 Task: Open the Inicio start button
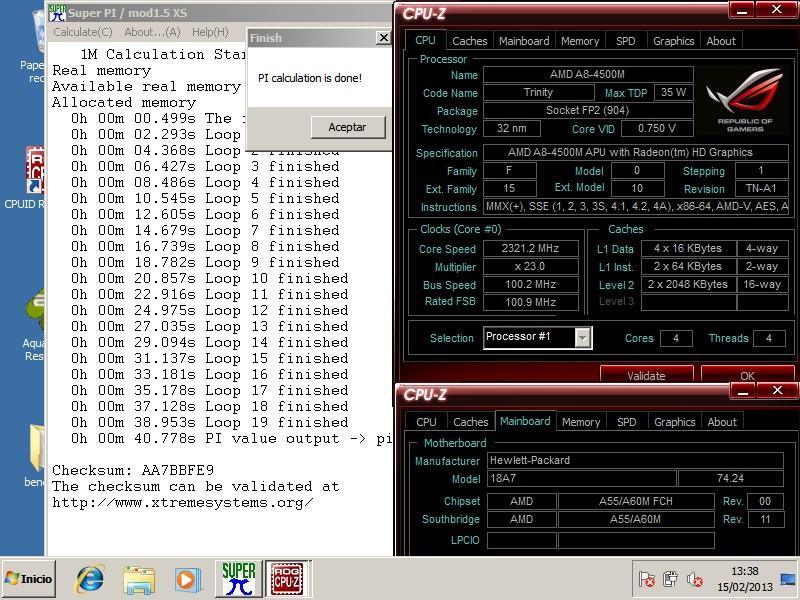pos(29,579)
